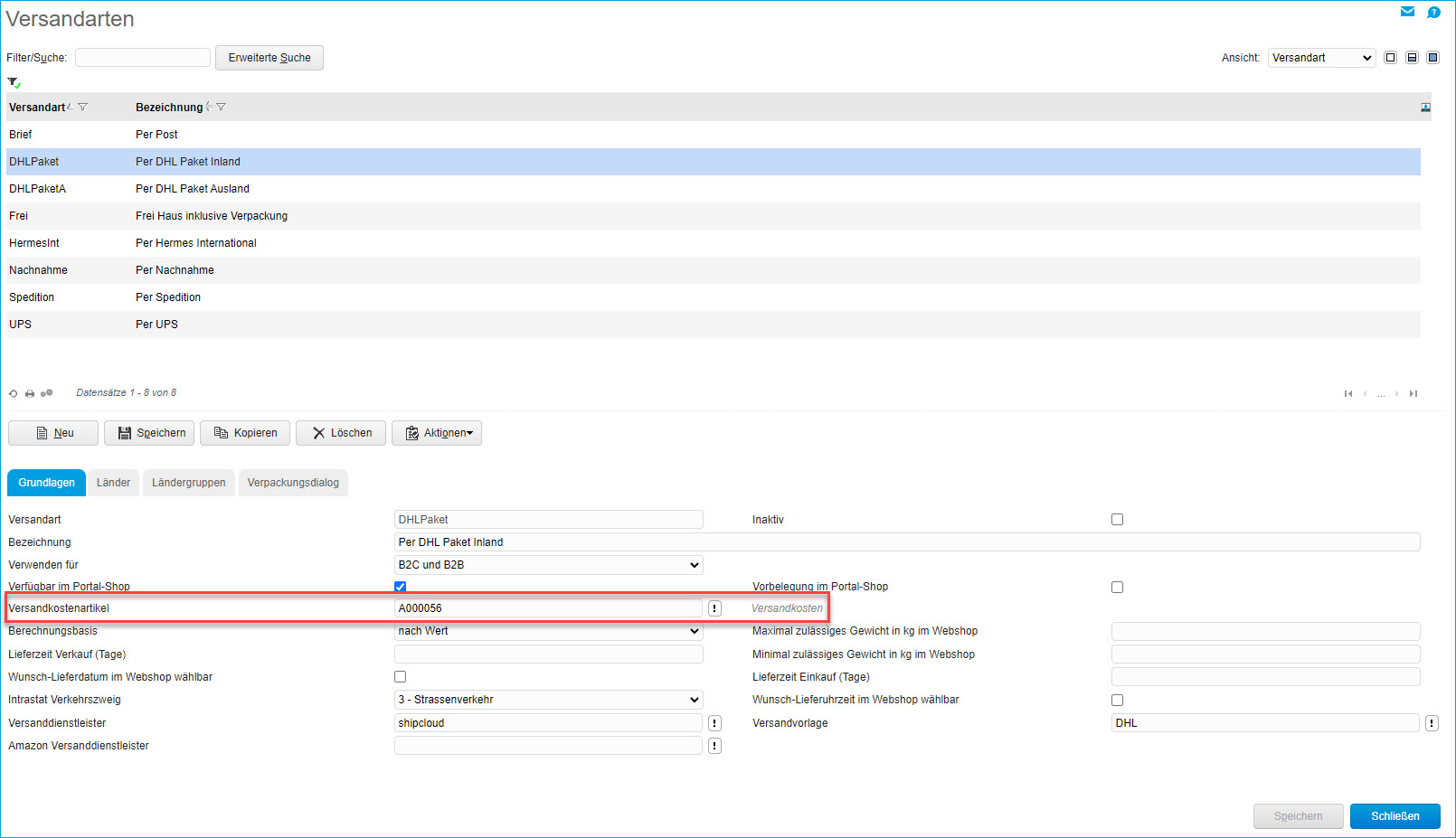This screenshot has height=838, width=1456.
Task: Uncheck Verfügbar im Portal-Shop
Action: coord(400,587)
